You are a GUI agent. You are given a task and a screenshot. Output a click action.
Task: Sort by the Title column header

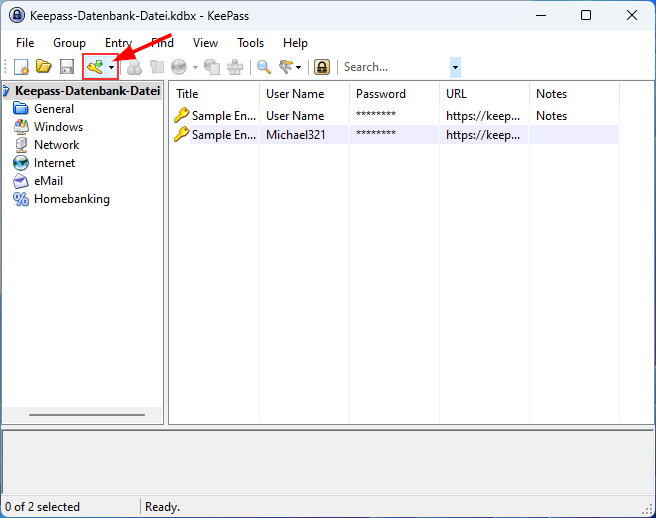[x=214, y=94]
